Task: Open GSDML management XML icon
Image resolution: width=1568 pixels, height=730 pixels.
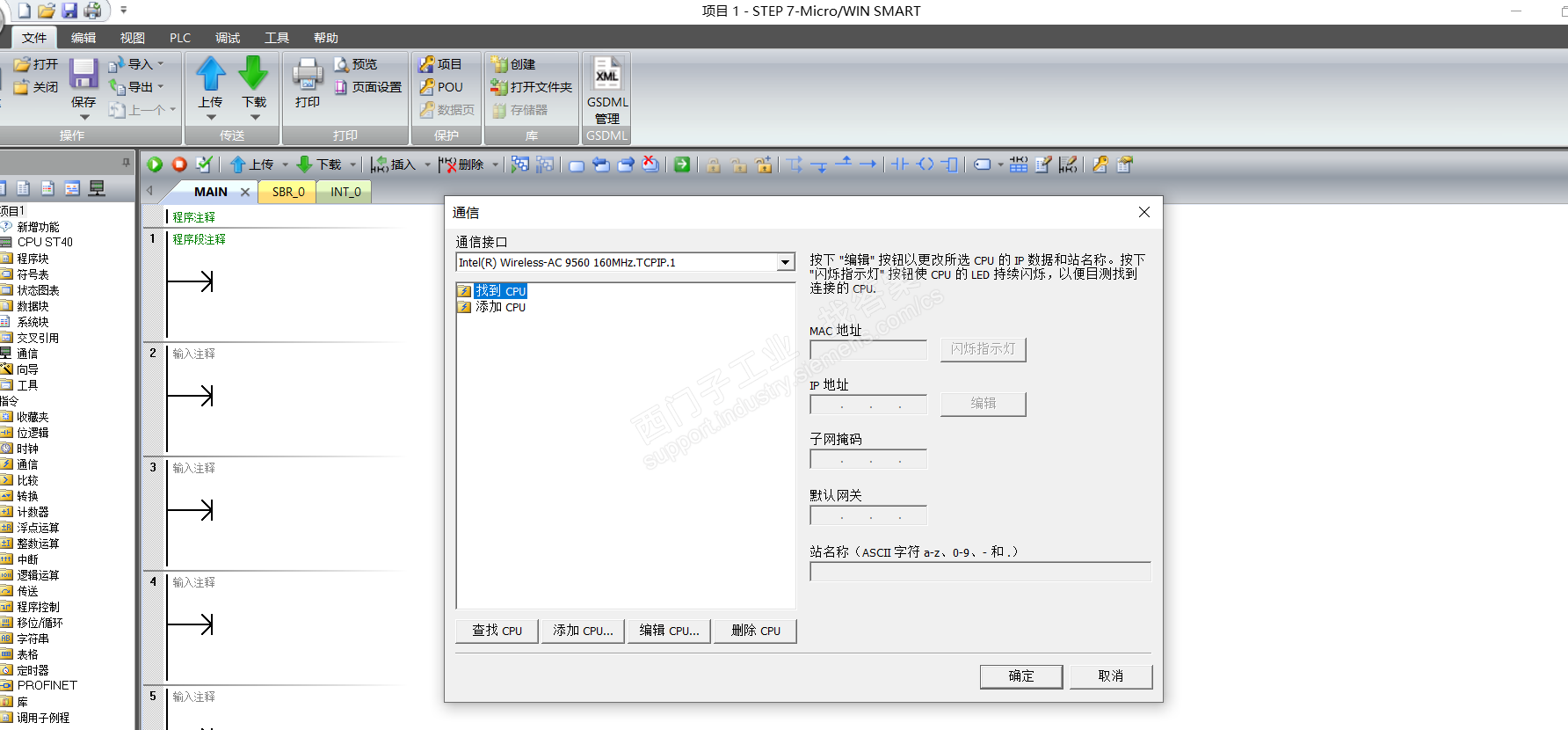Action: tap(607, 74)
